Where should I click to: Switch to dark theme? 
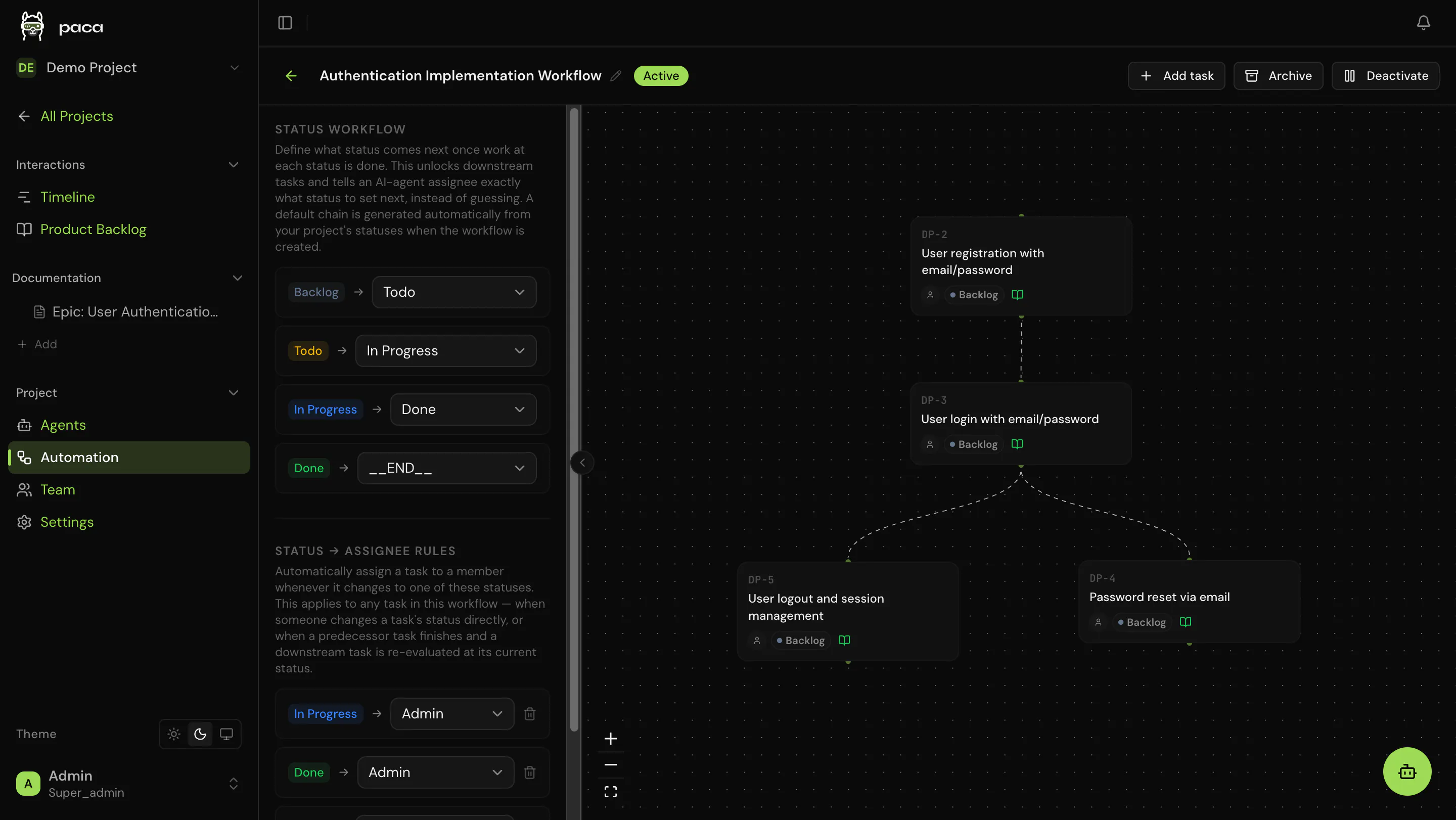pyautogui.click(x=200, y=734)
